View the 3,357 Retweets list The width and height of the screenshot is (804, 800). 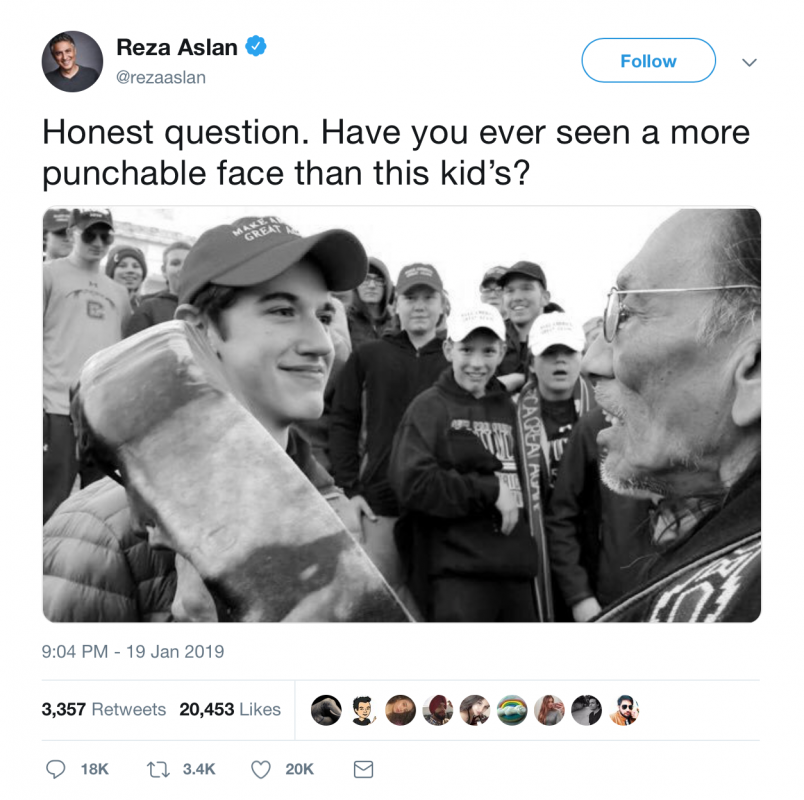point(104,709)
